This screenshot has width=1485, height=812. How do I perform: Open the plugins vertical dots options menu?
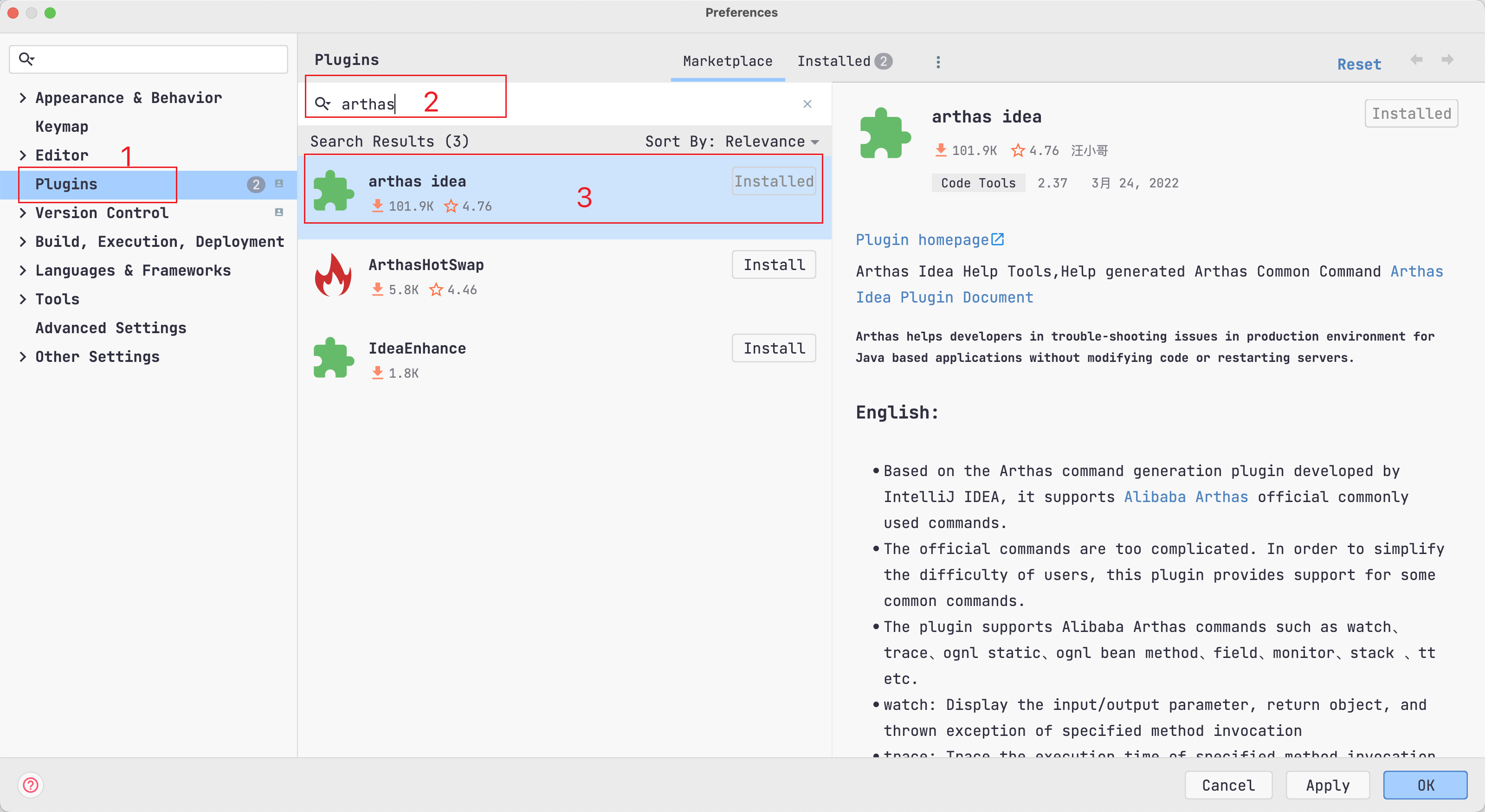pyautogui.click(x=938, y=62)
